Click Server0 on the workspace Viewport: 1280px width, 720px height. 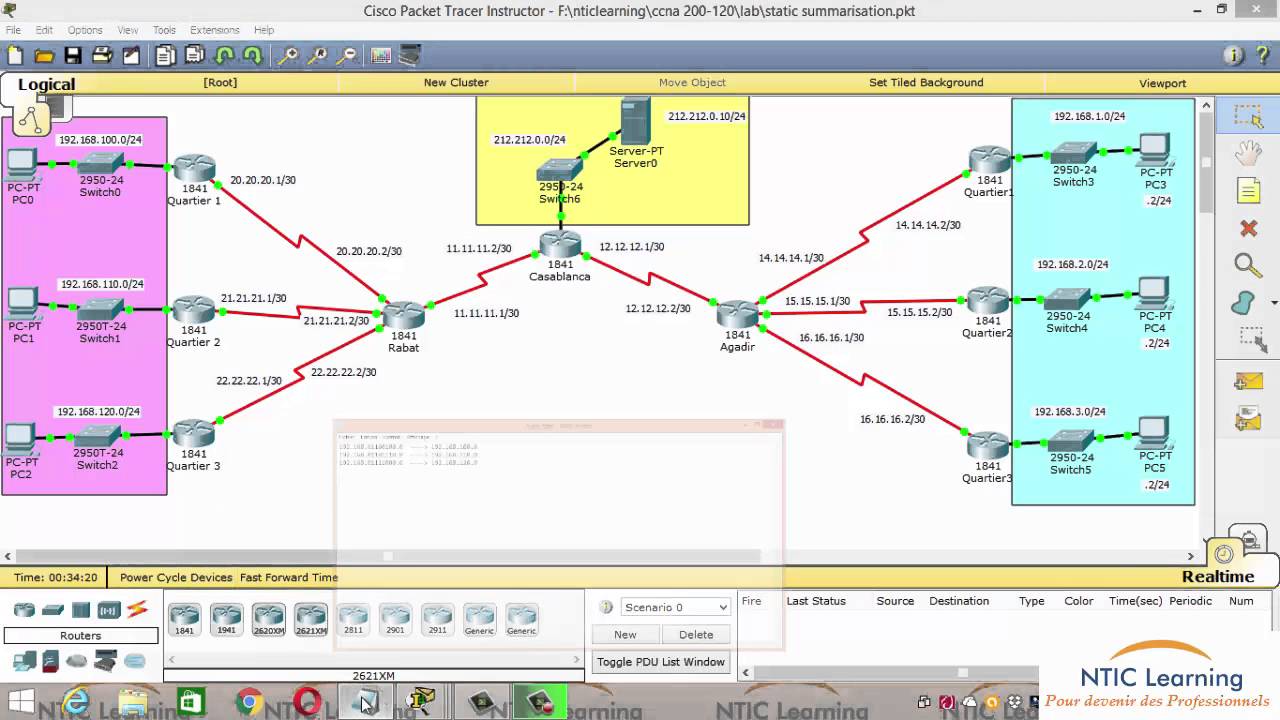point(635,121)
